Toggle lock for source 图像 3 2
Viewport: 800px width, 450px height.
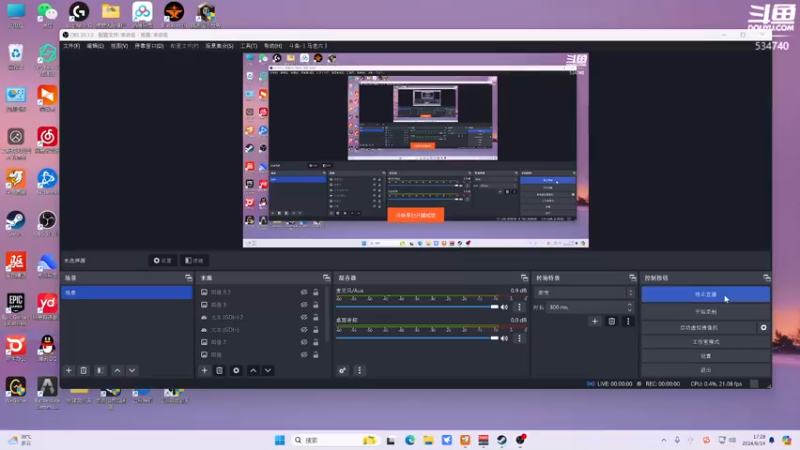coord(316,292)
